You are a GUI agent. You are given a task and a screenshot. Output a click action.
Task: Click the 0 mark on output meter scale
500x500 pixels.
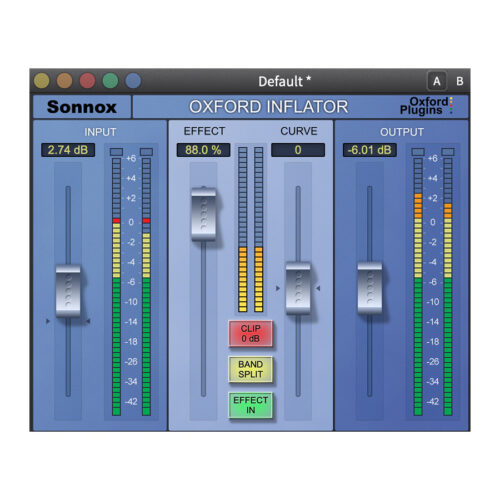[433, 222]
